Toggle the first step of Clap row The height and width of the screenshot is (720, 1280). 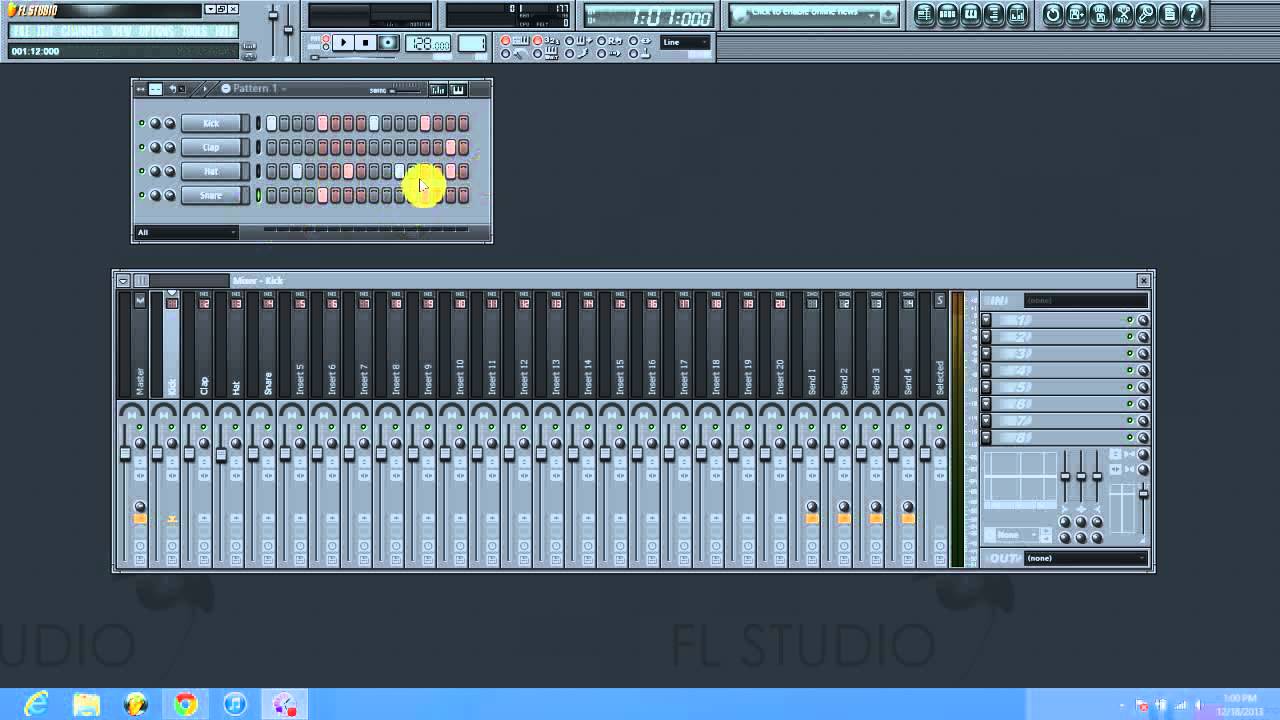[271, 147]
